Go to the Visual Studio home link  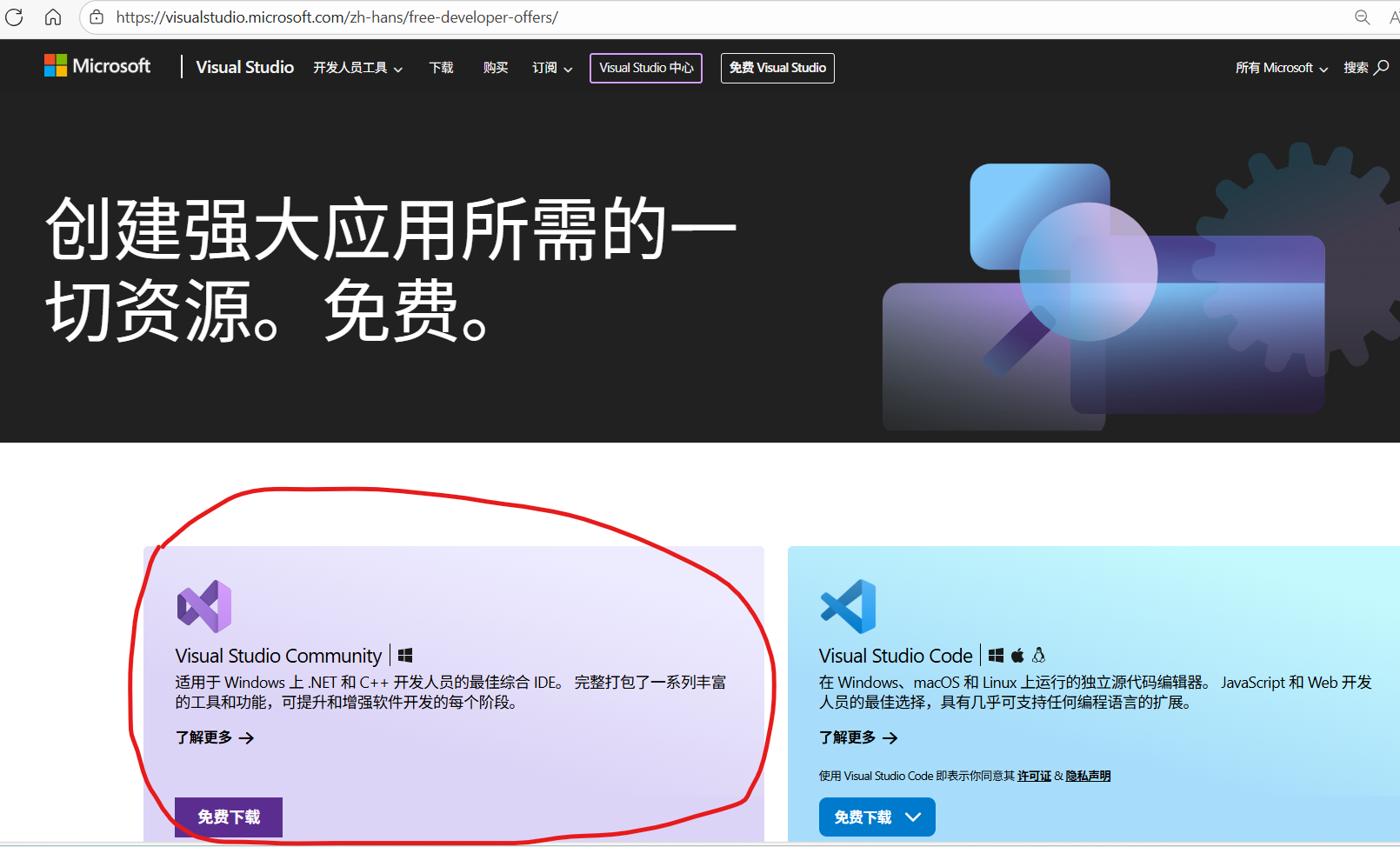(245, 67)
